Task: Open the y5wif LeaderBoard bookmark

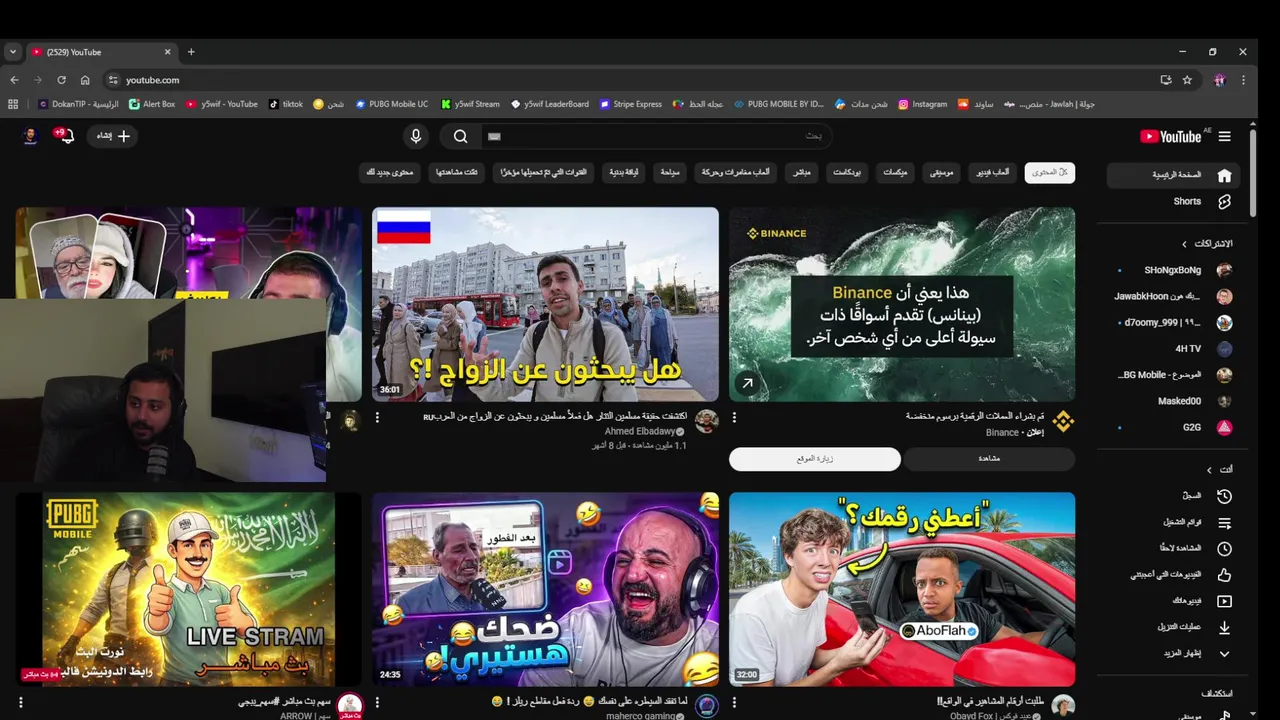Action: (x=549, y=104)
